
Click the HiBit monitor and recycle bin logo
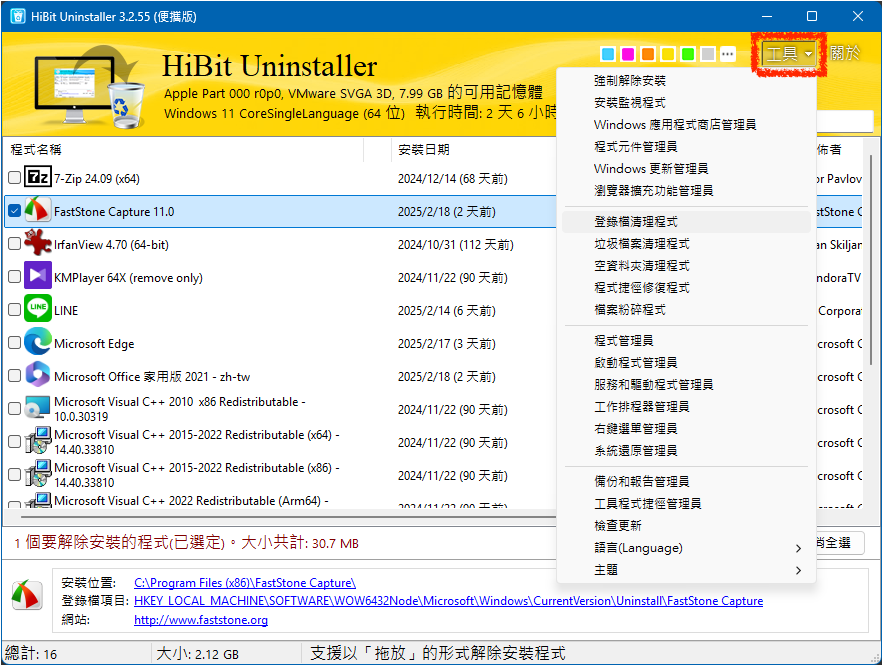tap(89, 88)
